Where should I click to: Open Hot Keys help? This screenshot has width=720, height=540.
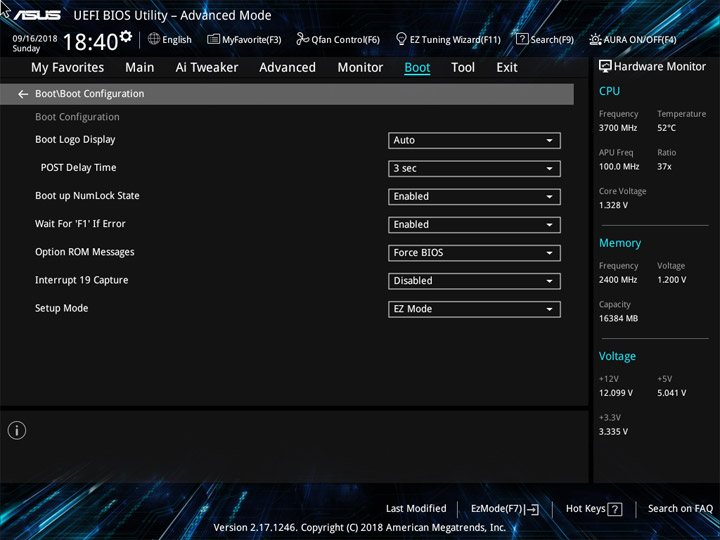(x=594, y=509)
